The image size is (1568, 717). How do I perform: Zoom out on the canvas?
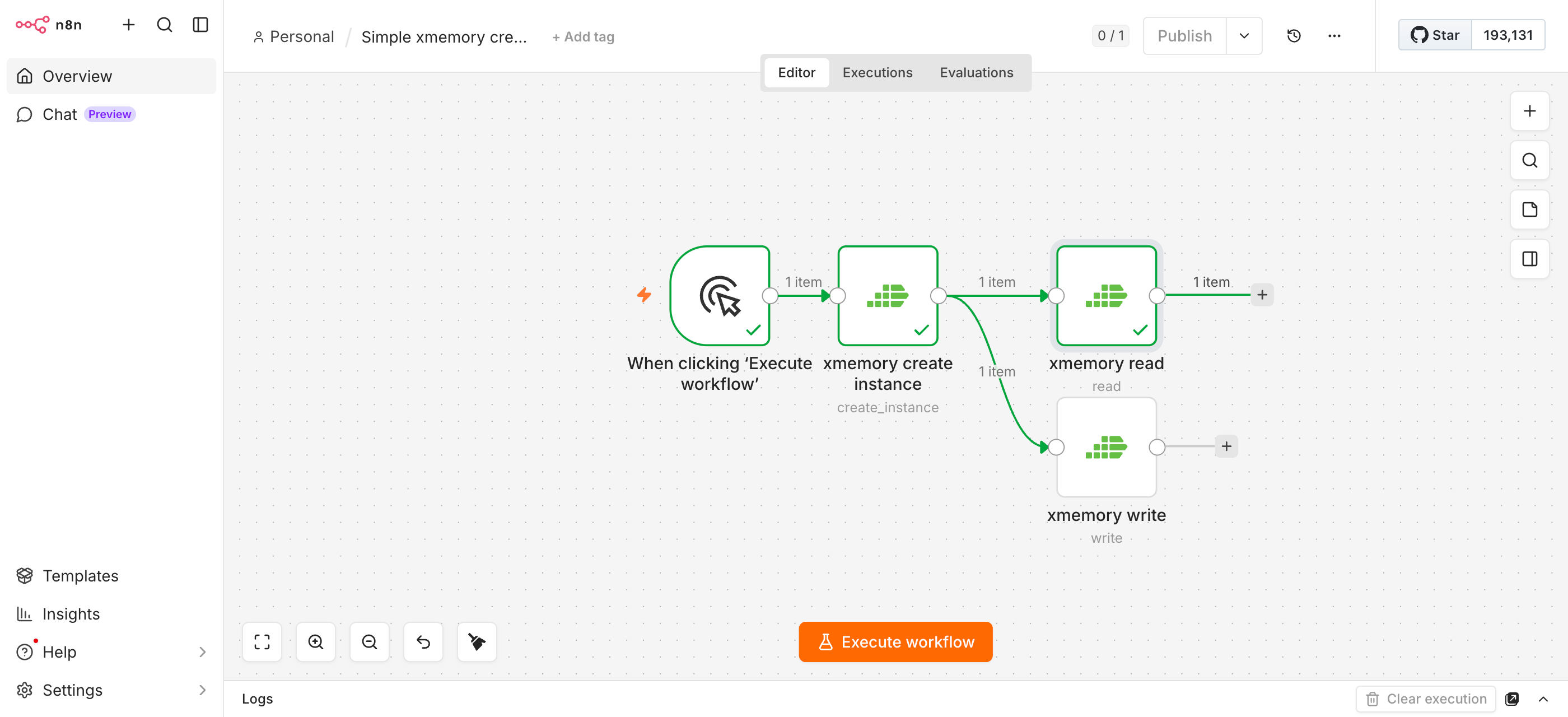pos(369,641)
